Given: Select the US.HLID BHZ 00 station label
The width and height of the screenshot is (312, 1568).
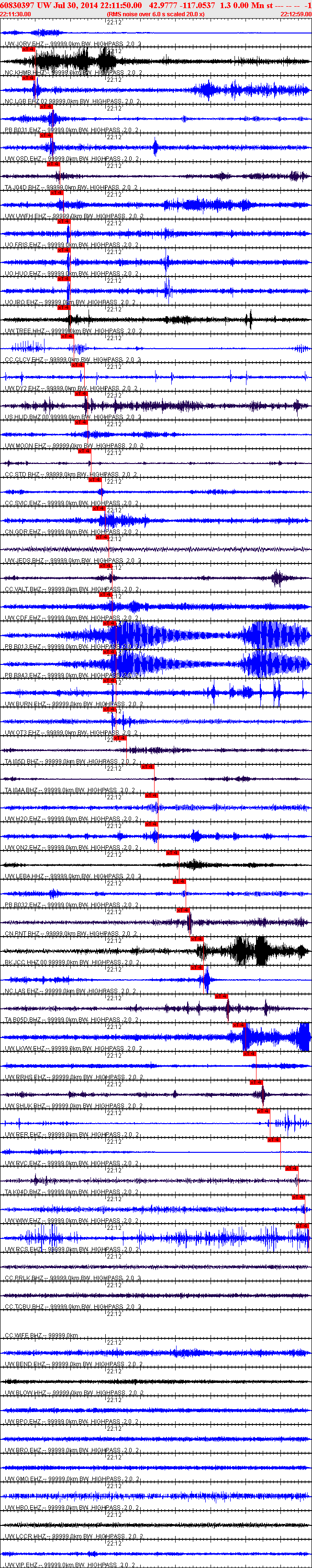Looking at the screenshot, I should pos(73,417).
